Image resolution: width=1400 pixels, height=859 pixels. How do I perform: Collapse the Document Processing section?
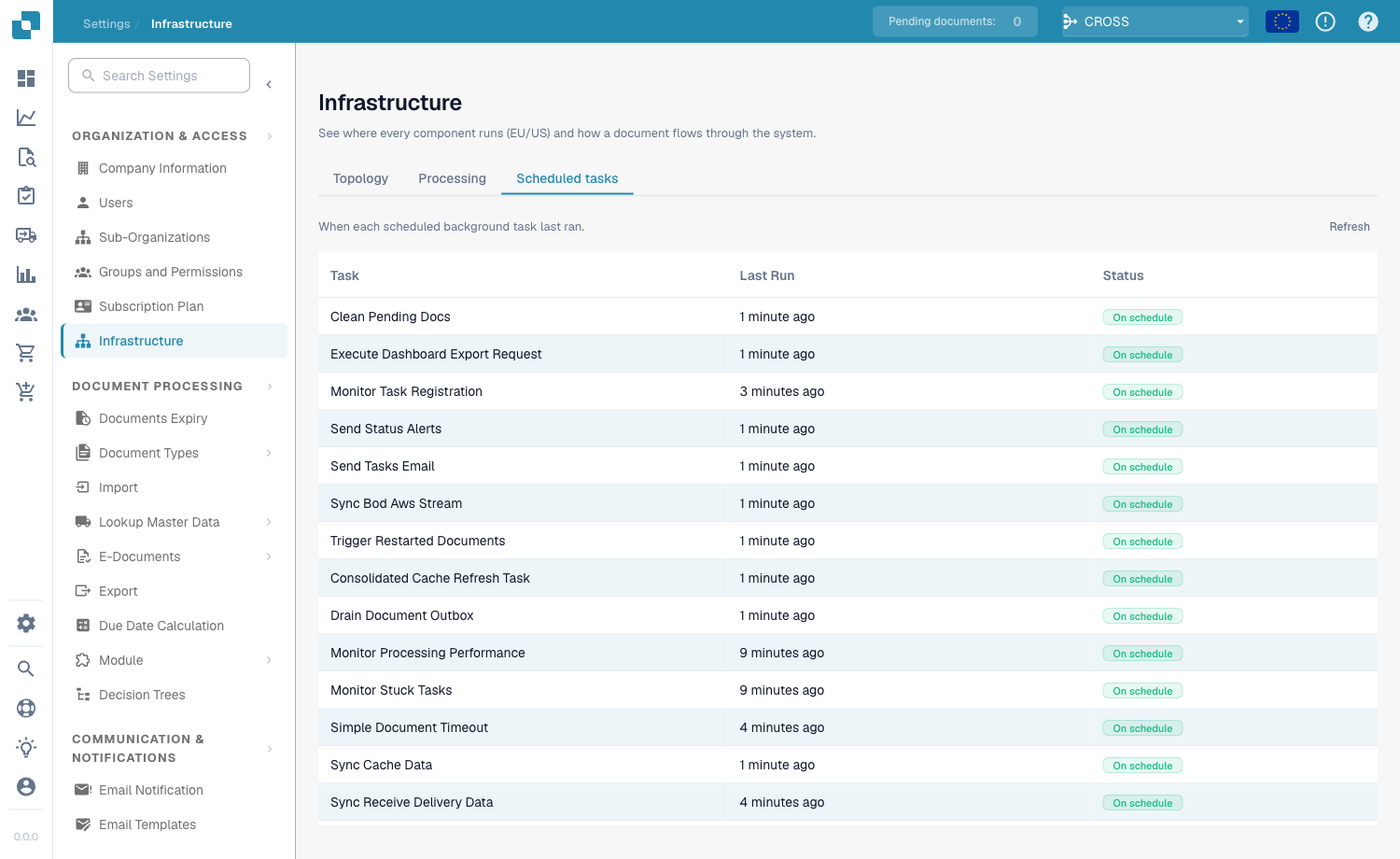[270, 387]
